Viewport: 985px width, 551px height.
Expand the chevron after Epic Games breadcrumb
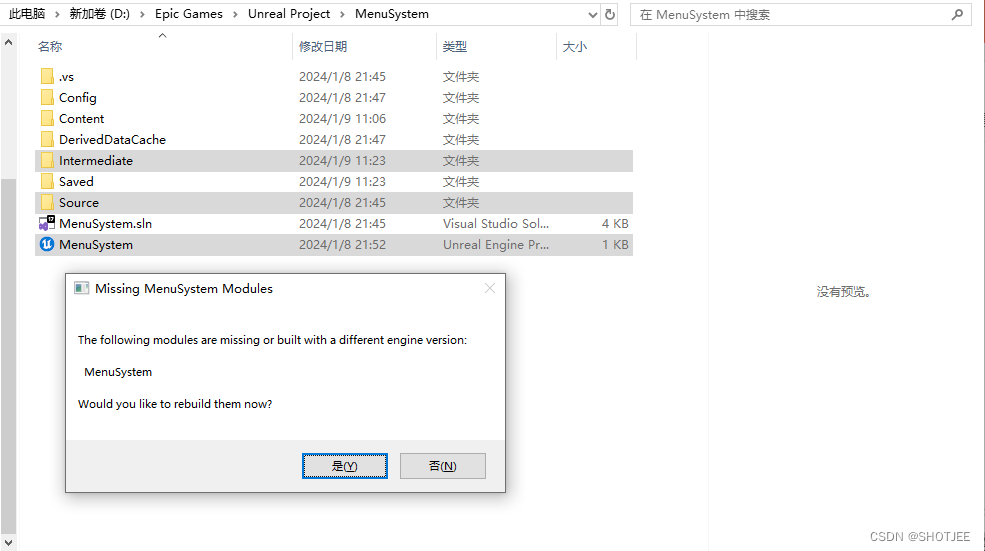pos(235,14)
